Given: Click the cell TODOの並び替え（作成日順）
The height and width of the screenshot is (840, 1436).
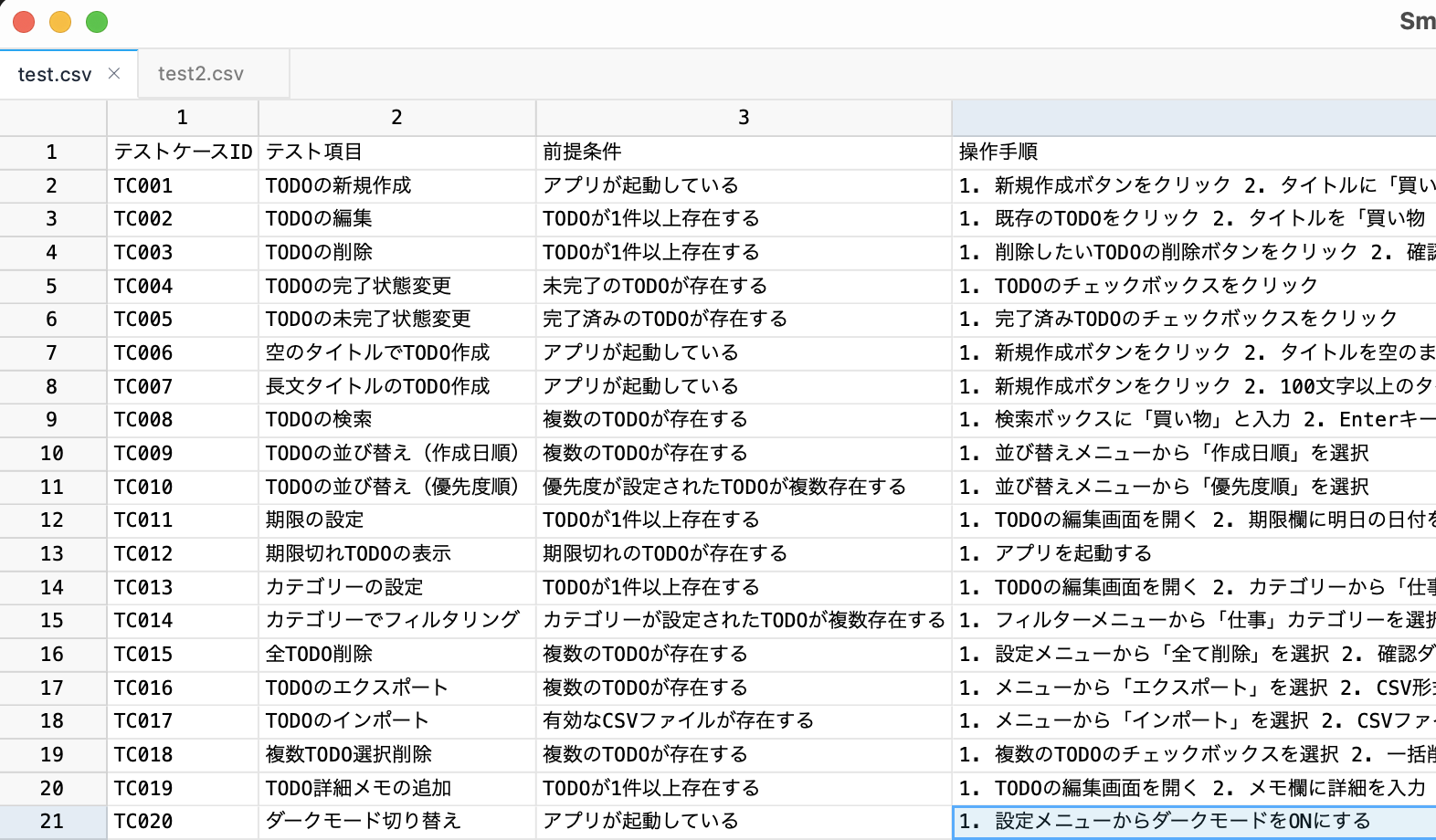Looking at the screenshot, I should (397, 454).
